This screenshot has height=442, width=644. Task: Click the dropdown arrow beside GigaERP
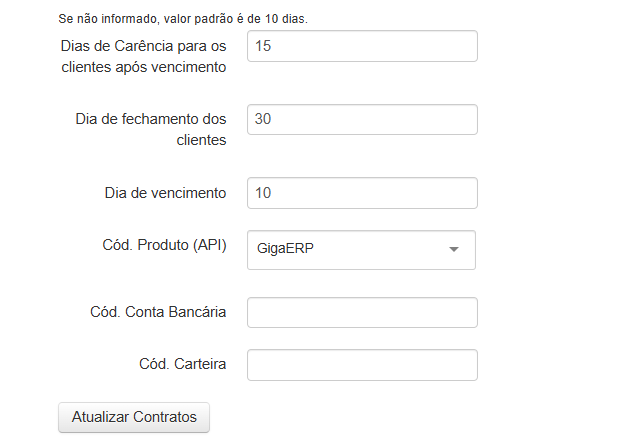coord(453,250)
